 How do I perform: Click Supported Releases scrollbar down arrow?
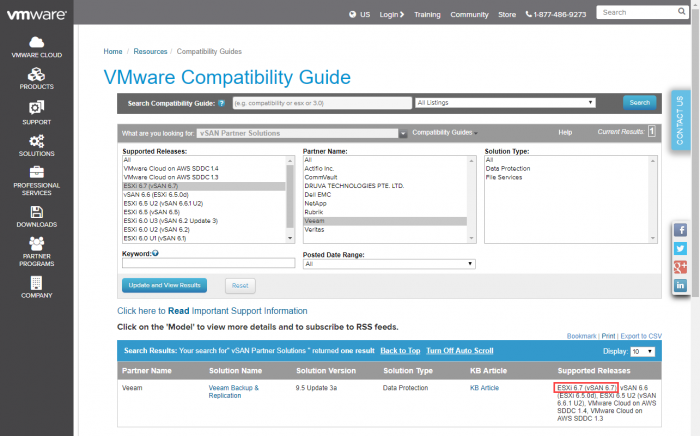point(290,238)
